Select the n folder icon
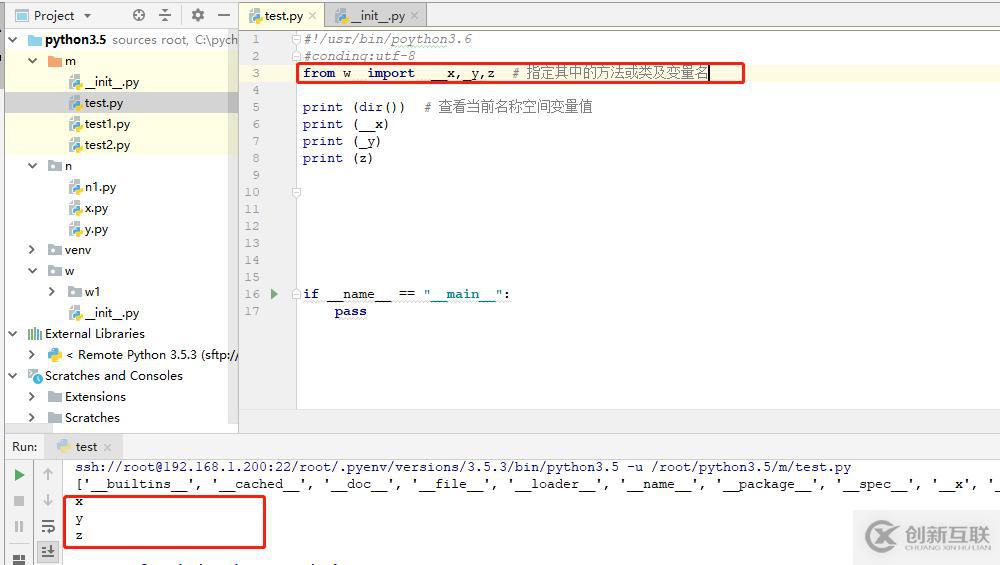Screen dimensions: 1000x565 click(x=55, y=166)
